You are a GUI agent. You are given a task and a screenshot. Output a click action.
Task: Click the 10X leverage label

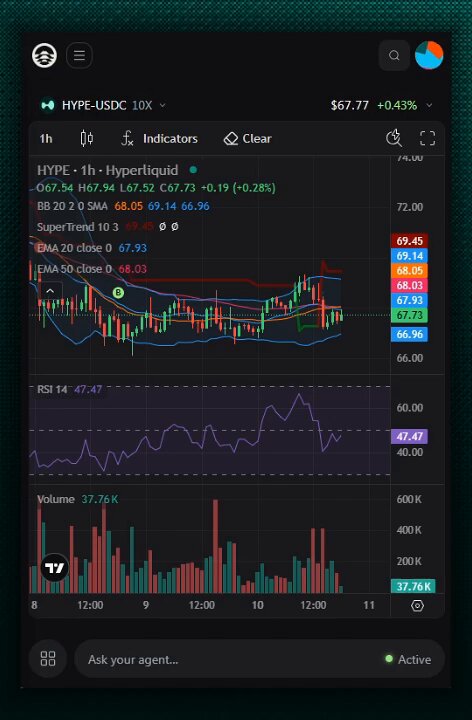(x=142, y=106)
